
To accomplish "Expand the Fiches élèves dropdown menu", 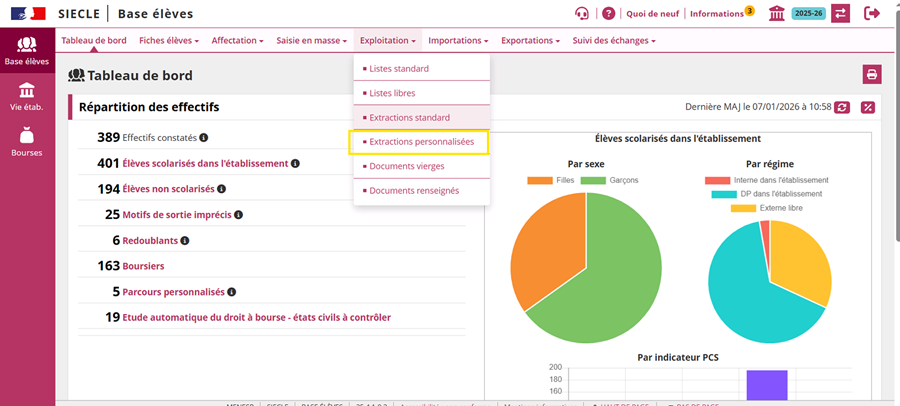I will click(x=169, y=41).
